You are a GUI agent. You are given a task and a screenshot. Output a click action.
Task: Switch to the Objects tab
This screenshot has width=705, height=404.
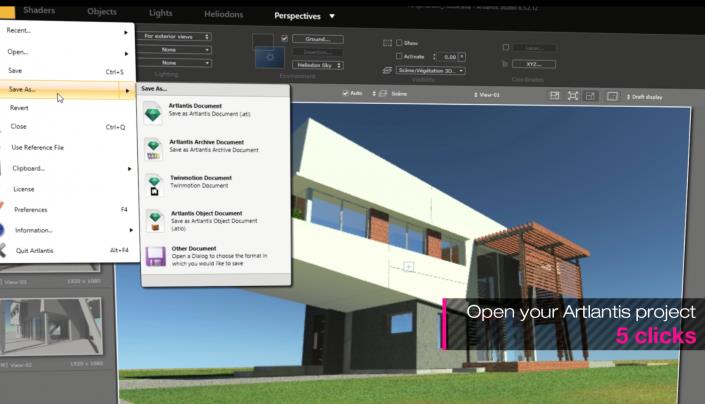(102, 12)
